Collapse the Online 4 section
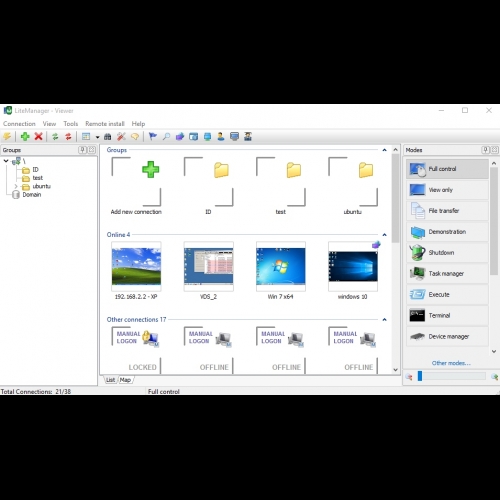The height and width of the screenshot is (500, 500). pos(384,235)
